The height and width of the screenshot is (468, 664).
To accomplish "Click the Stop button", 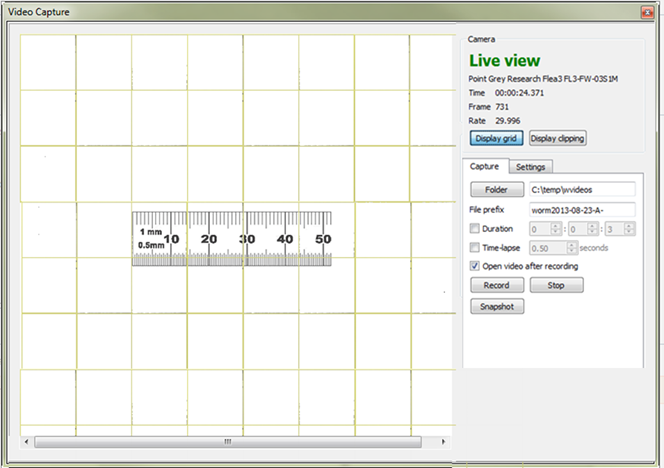I will point(556,285).
